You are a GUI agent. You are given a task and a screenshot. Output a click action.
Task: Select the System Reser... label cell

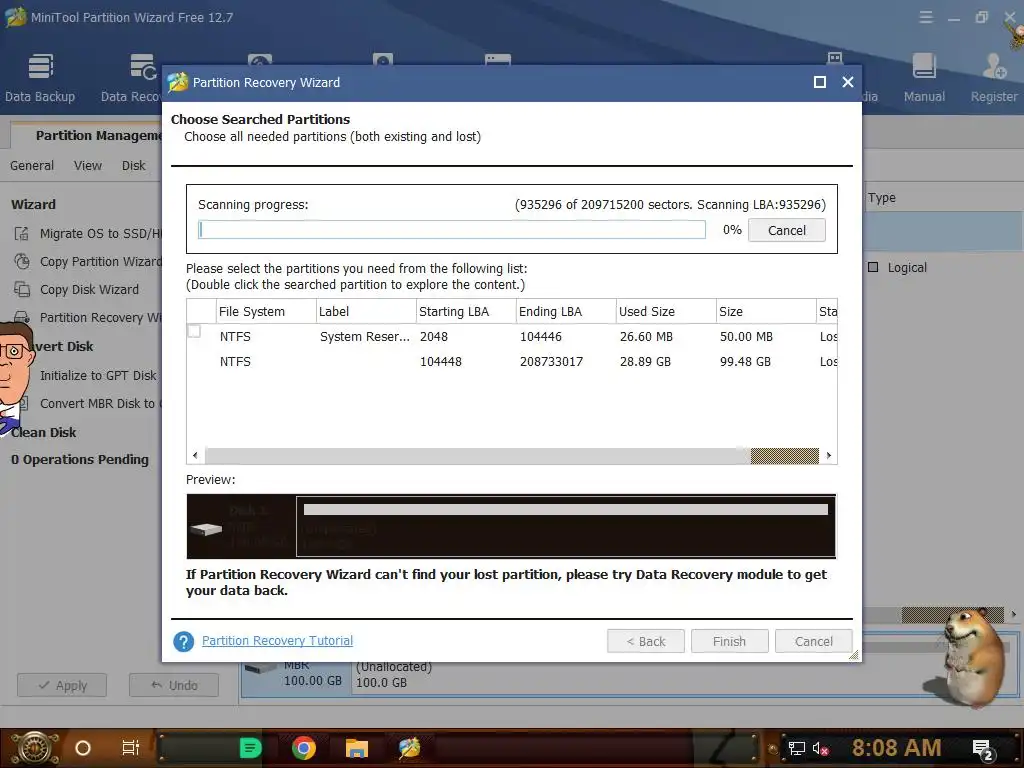click(365, 337)
